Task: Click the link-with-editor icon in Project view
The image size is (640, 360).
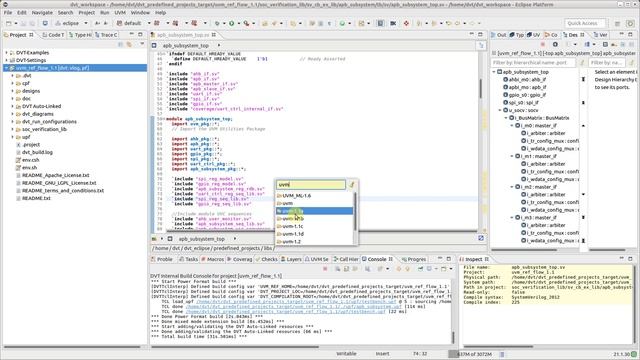Action: (129, 44)
